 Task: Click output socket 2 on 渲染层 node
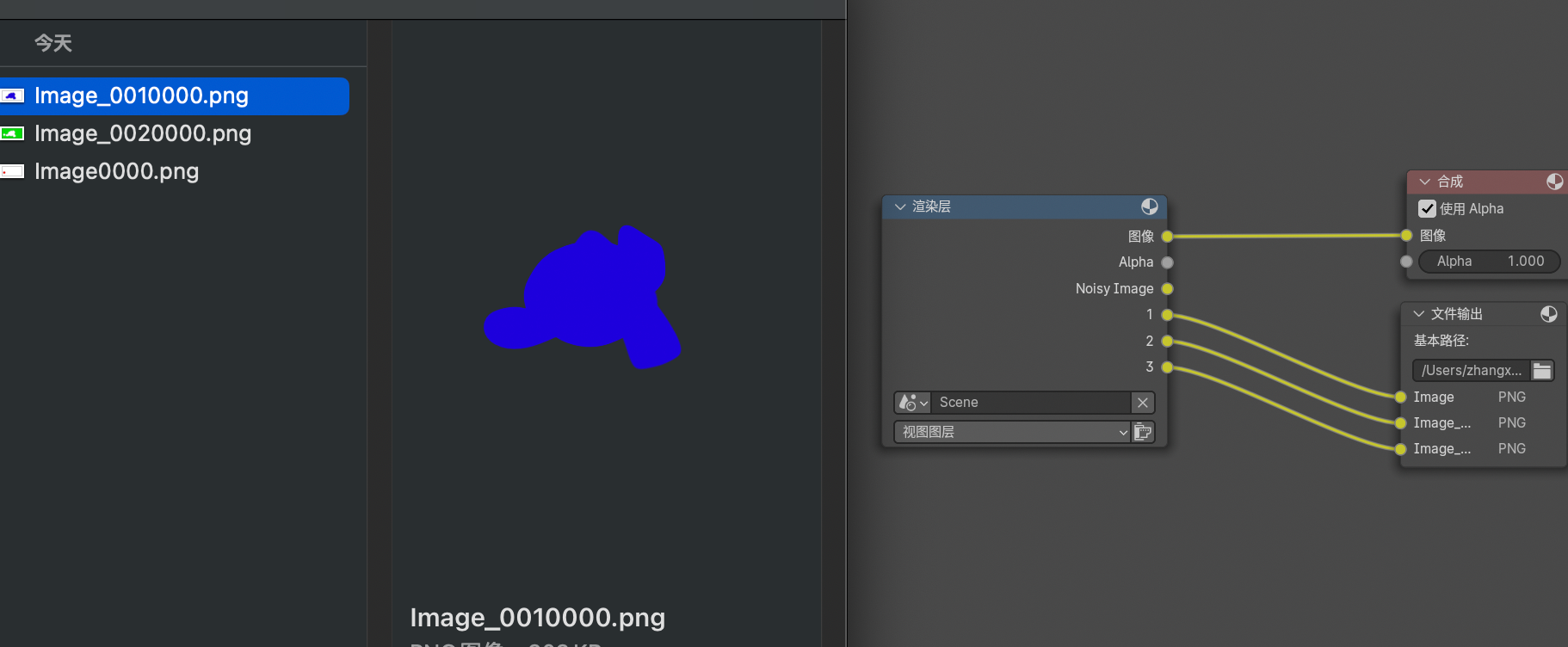(x=1167, y=342)
